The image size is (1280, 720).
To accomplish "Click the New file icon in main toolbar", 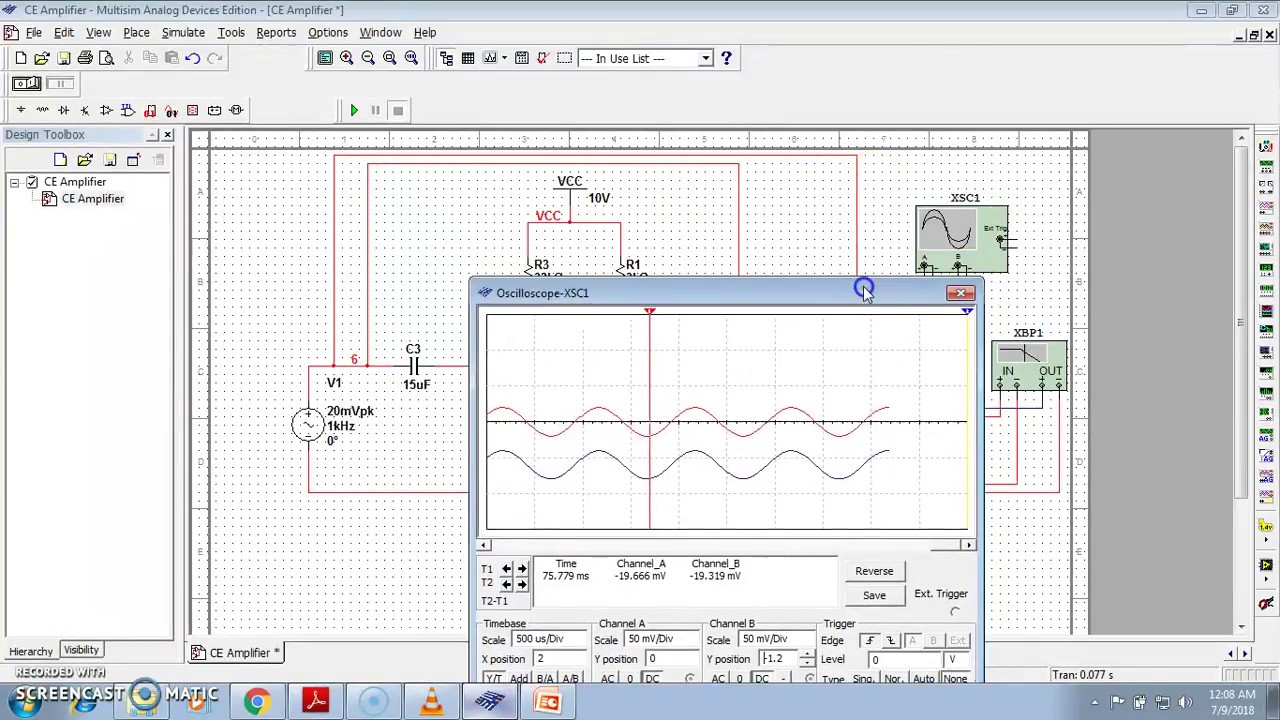I will [x=20, y=58].
